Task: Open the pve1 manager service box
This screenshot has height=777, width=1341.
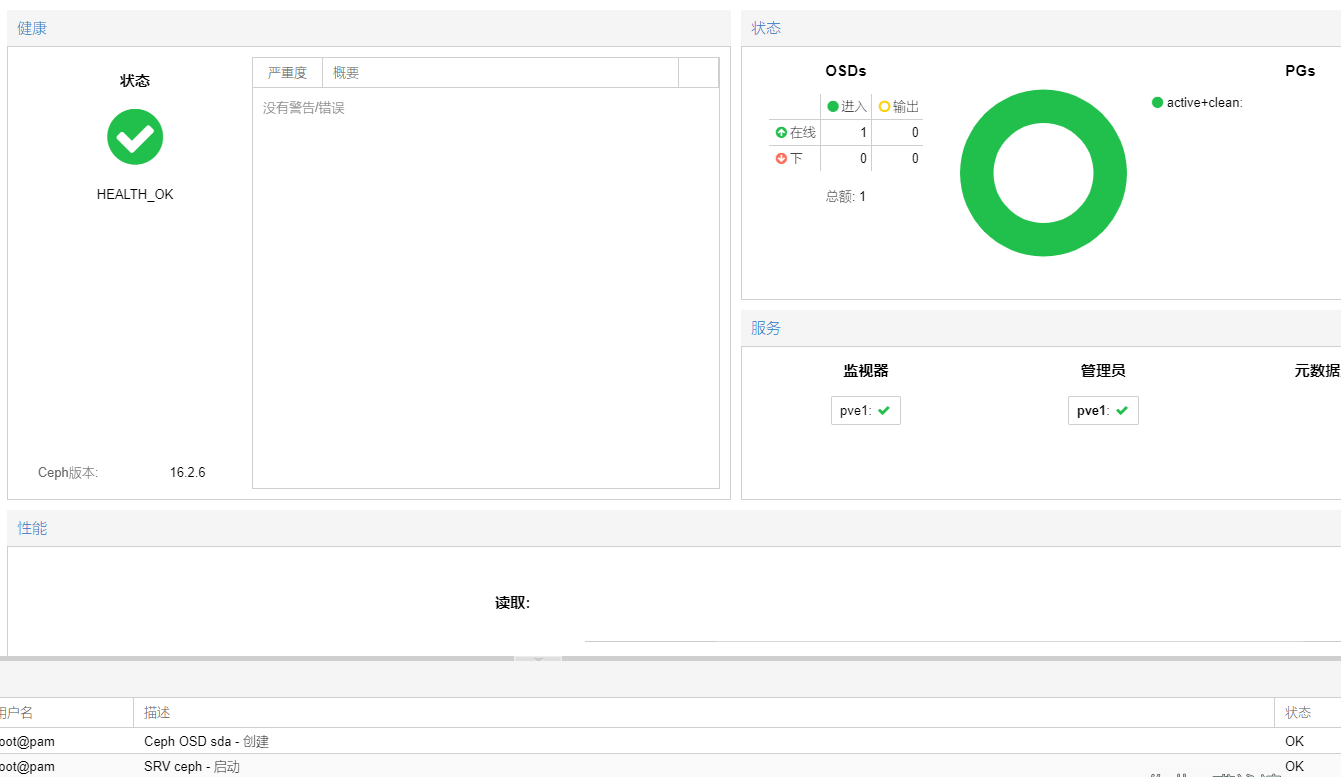Action: (1103, 411)
